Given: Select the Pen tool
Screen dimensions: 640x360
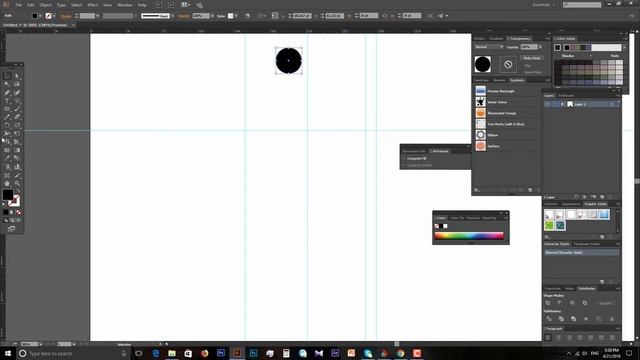Looking at the screenshot, I should 7,93.
